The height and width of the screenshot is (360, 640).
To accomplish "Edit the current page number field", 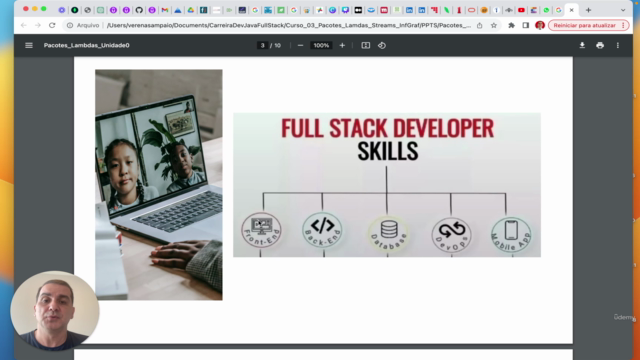I will pyautogui.click(x=262, y=45).
